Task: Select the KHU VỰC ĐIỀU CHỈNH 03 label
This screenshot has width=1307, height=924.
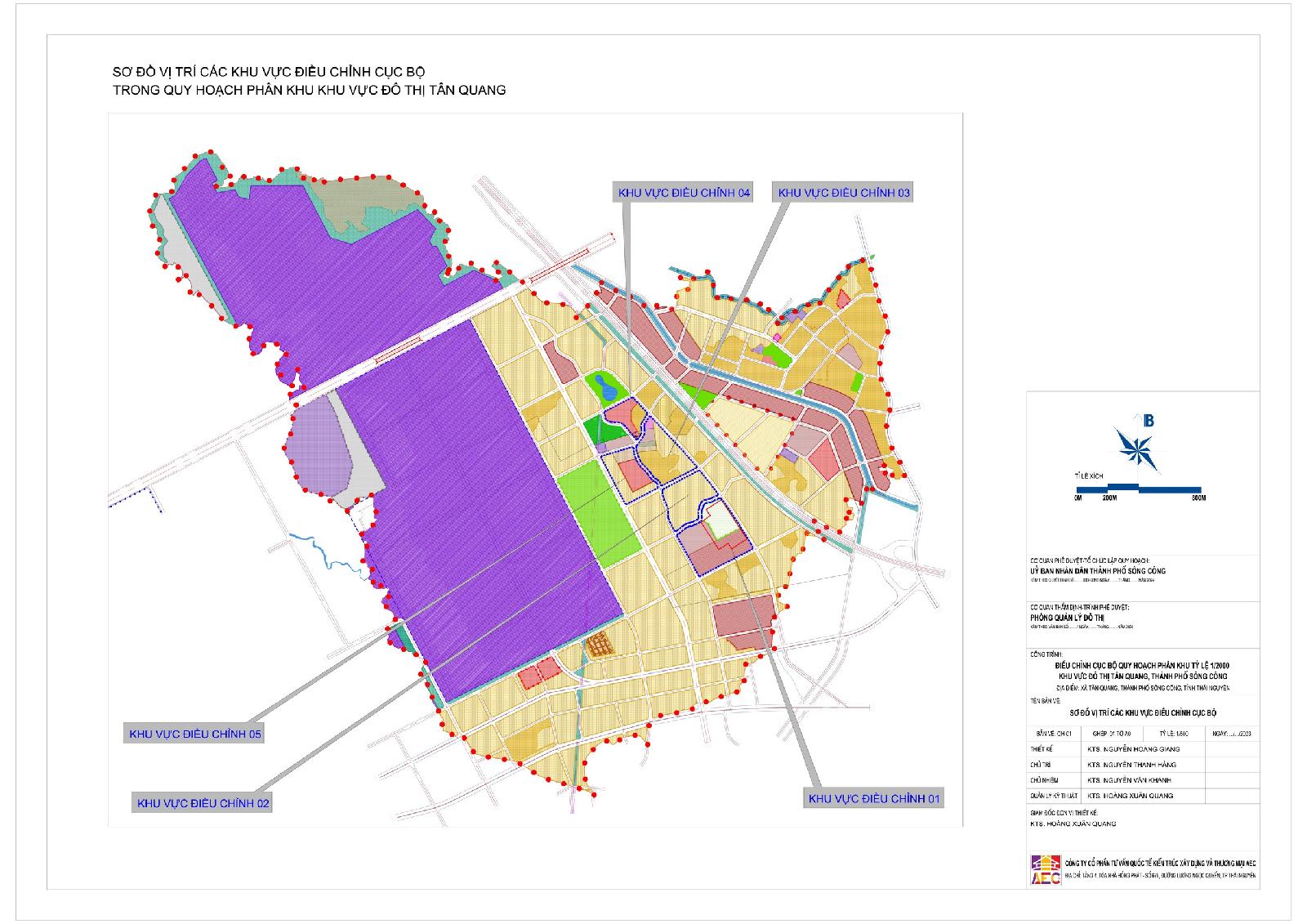Action: (x=844, y=193)
